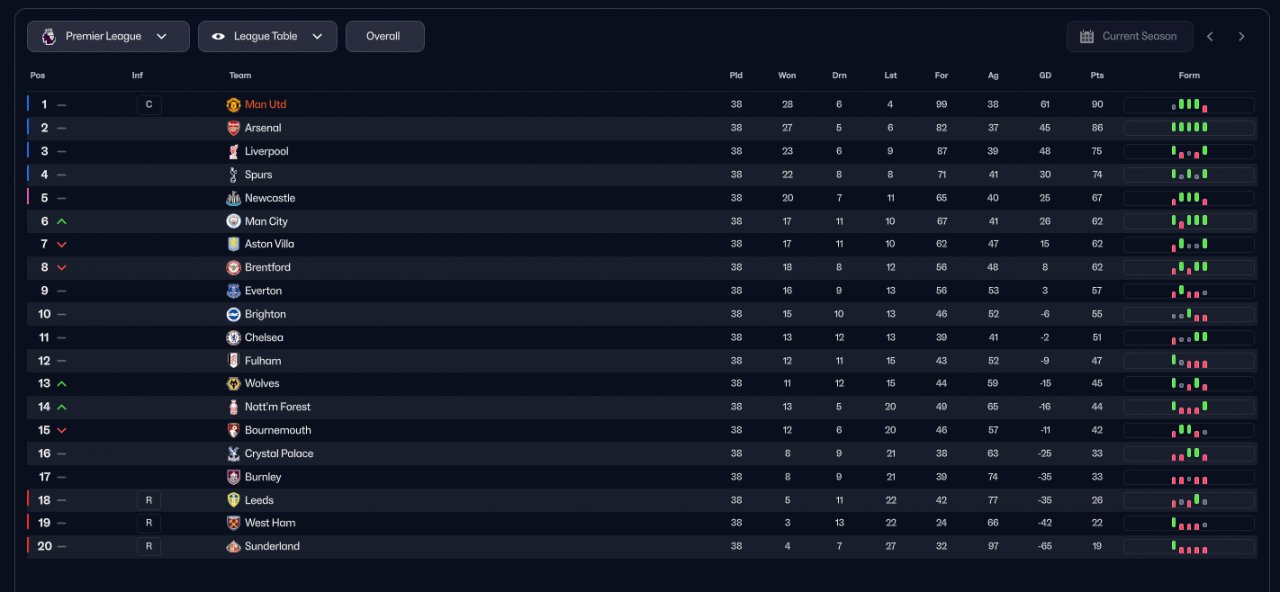The image size is (1280, 592).
Task: Expand the League Table view dropdown
Action: [x=267, y=37]
